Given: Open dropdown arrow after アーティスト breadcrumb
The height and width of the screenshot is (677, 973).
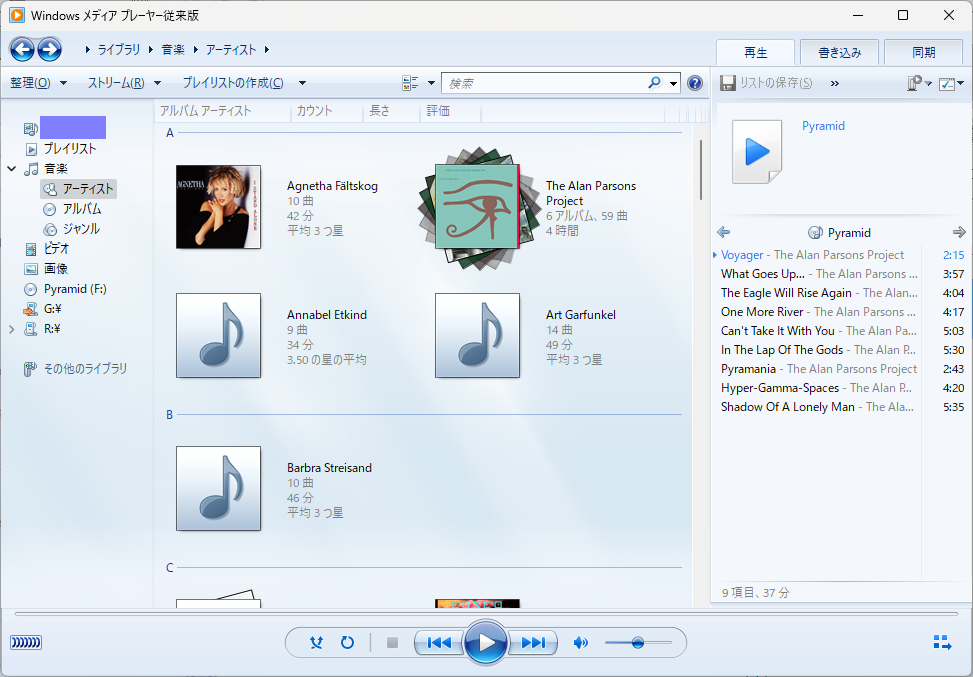Looking at the screenshot, I should tap(267, 49).
